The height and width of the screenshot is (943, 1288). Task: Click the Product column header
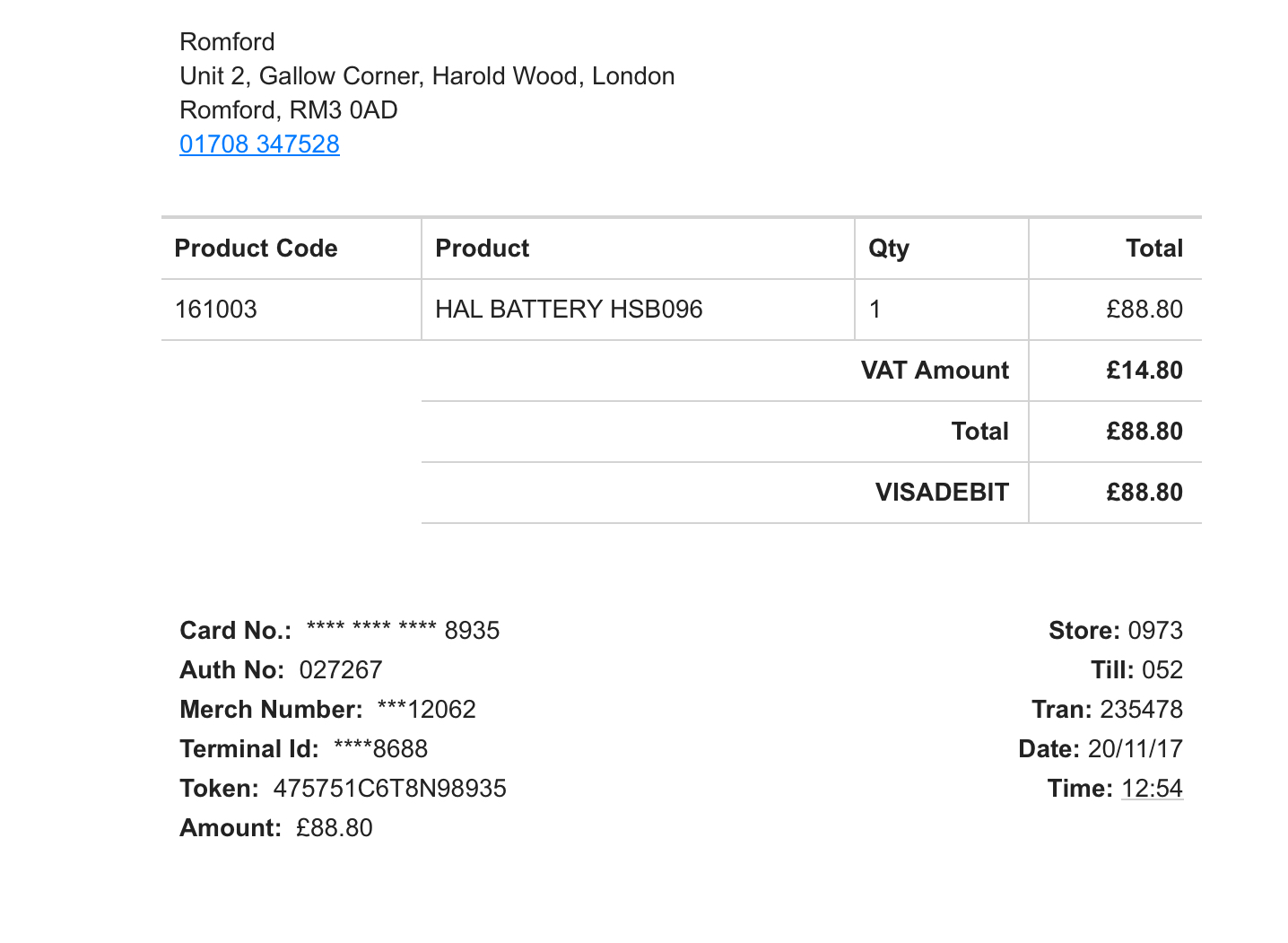(482, 249)
